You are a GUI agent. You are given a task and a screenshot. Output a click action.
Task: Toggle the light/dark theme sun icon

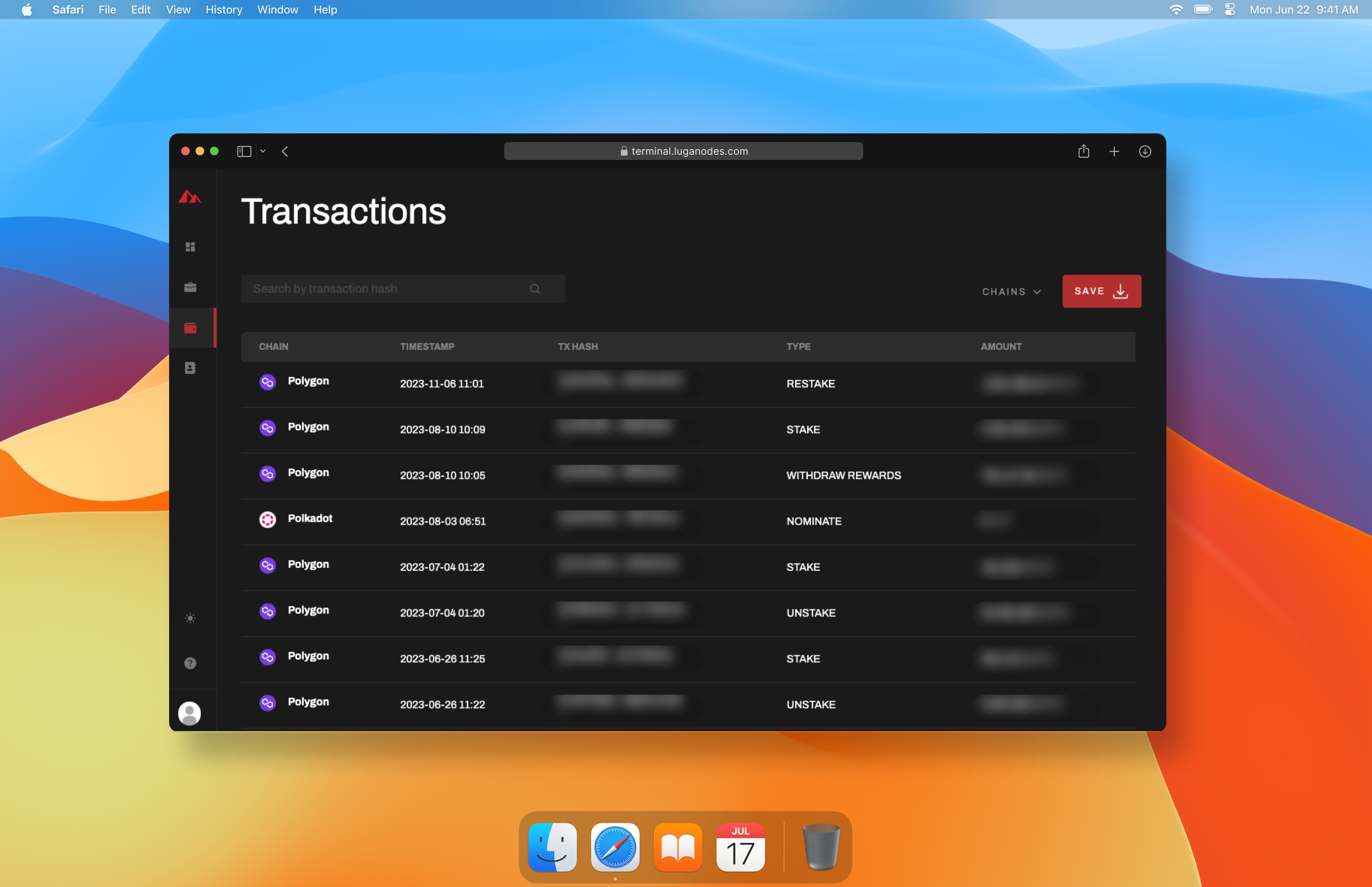pos(190,618)
